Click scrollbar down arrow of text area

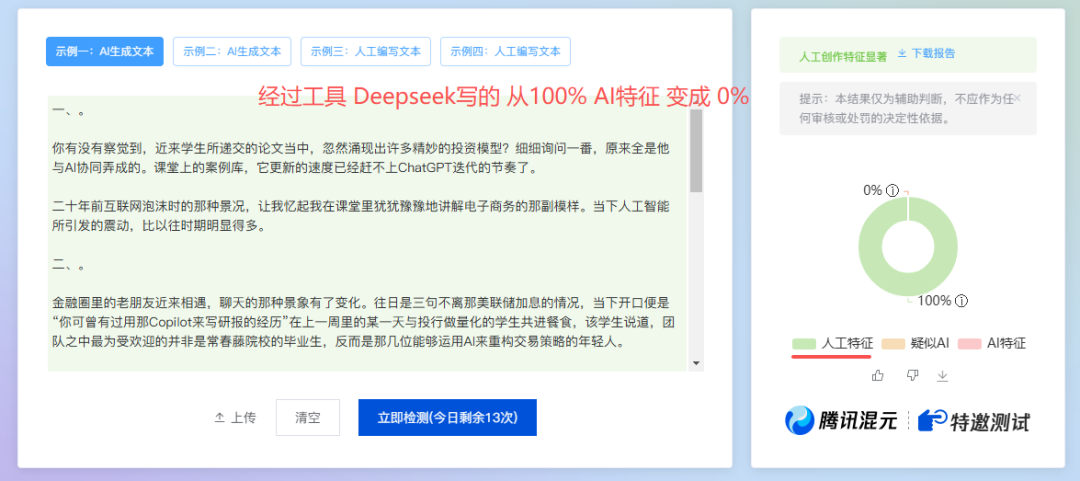pyautogui.click(x=696, y=363)
